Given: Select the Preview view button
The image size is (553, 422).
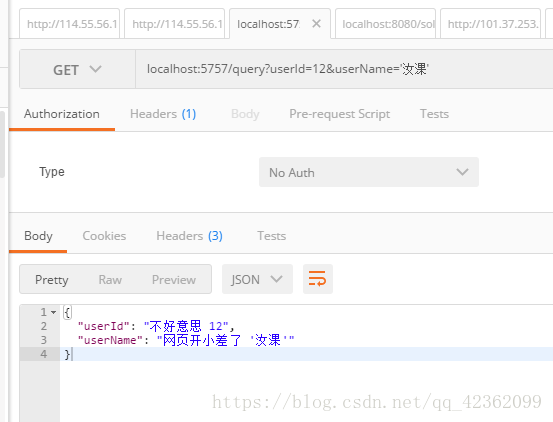Looking at the screenshot, I should 174,279.
